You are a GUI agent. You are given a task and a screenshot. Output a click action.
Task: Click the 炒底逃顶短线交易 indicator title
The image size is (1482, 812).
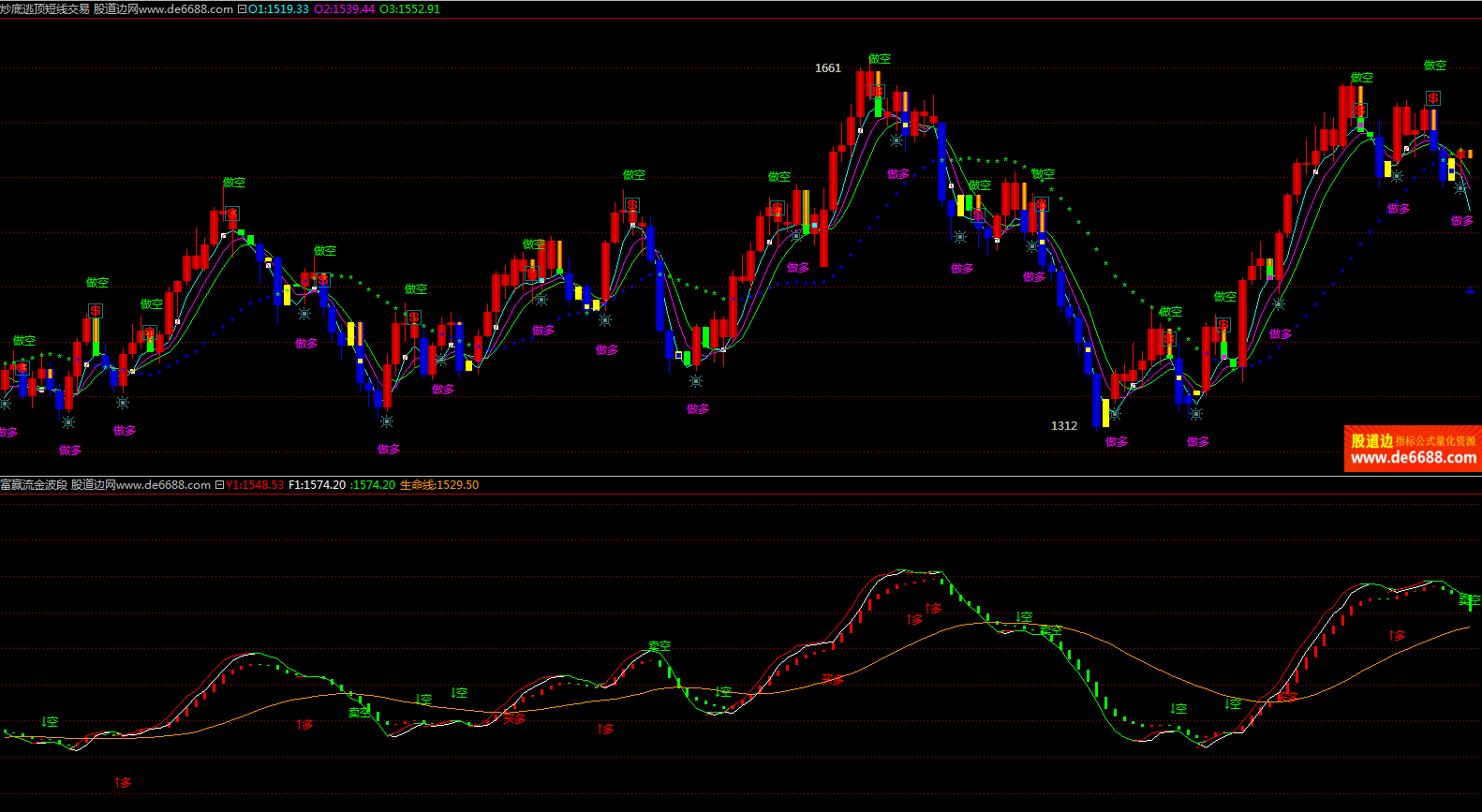pos(45,9)
